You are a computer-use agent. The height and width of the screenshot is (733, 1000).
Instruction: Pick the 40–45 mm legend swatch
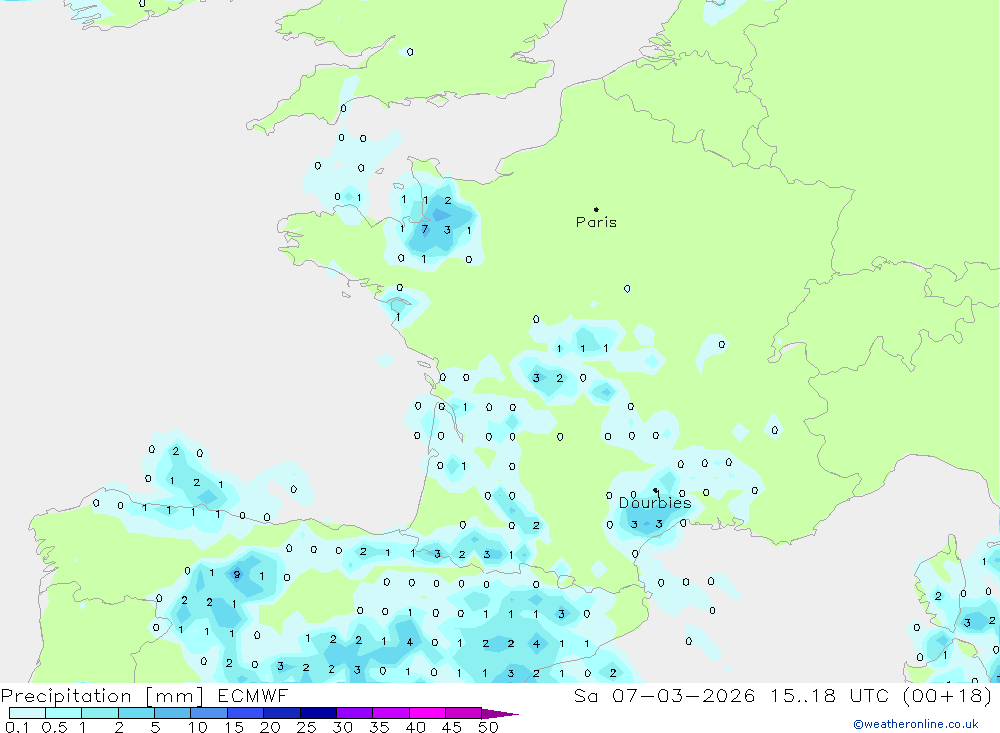427,713
